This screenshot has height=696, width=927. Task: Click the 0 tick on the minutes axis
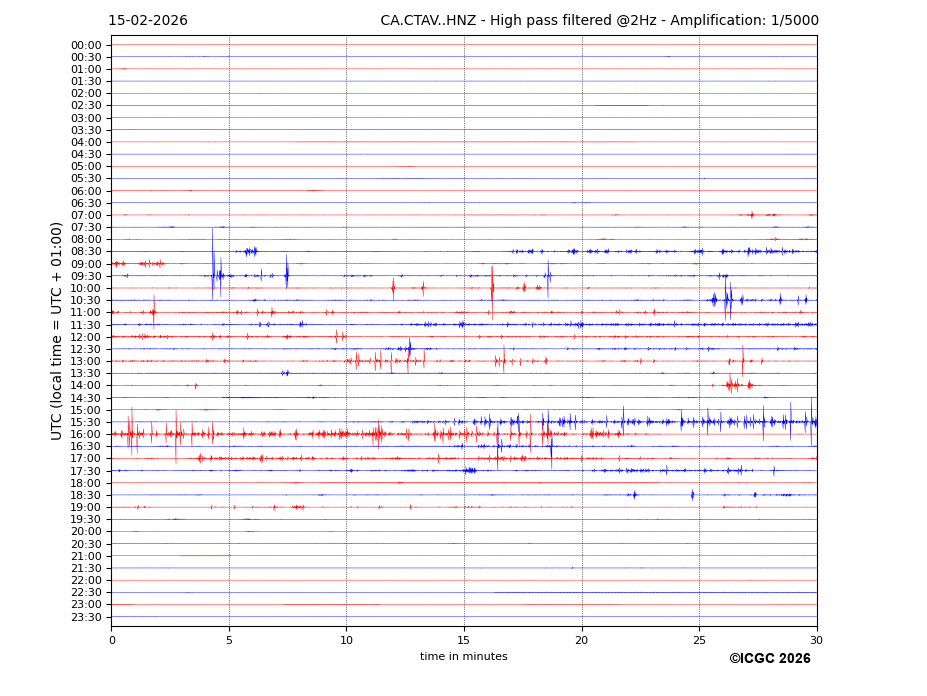point(112,640)
